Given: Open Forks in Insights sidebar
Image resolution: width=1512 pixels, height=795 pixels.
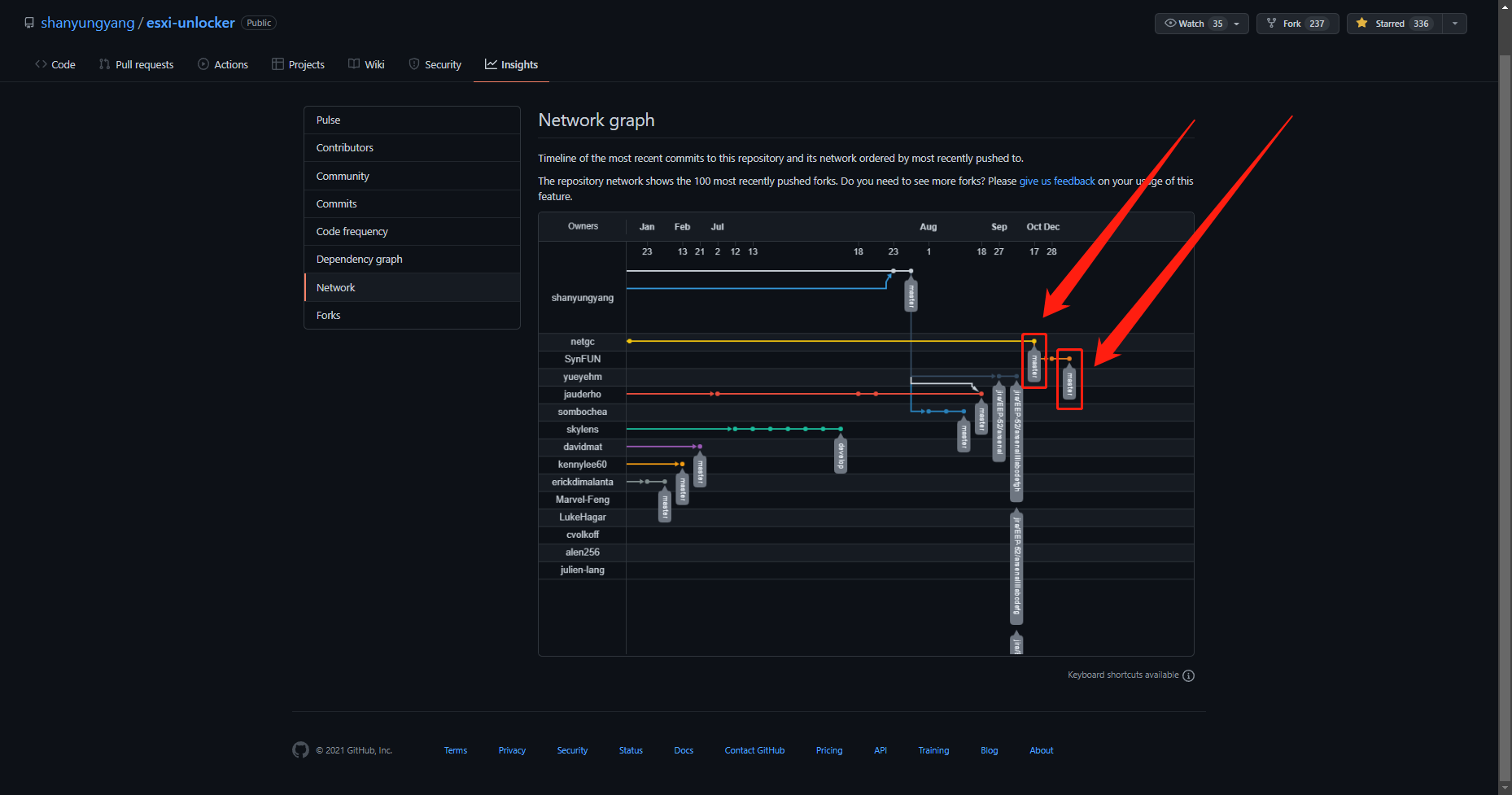Looking at the screenshot, I should pos(412,315).
